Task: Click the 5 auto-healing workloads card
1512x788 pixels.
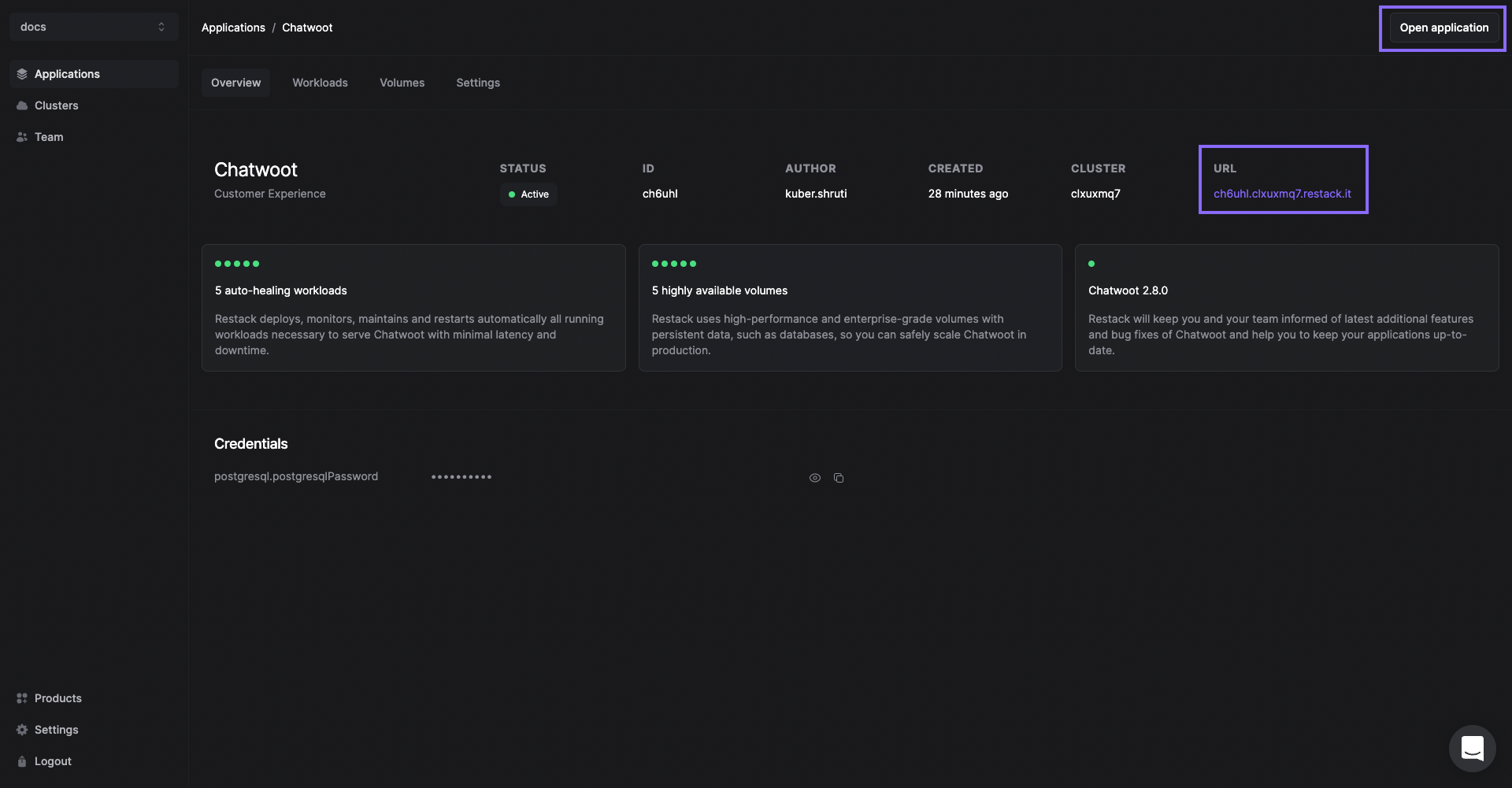Action: 413,308
